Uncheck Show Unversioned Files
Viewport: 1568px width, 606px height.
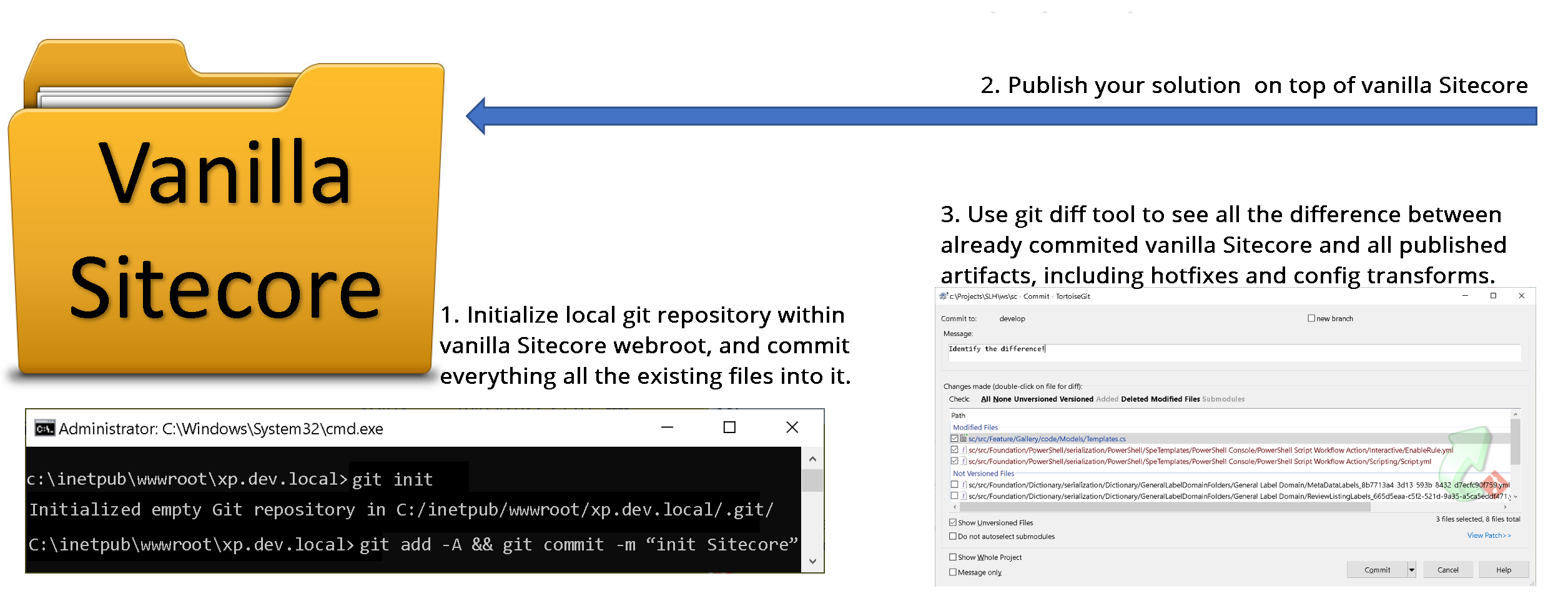(x=953, y=522)
